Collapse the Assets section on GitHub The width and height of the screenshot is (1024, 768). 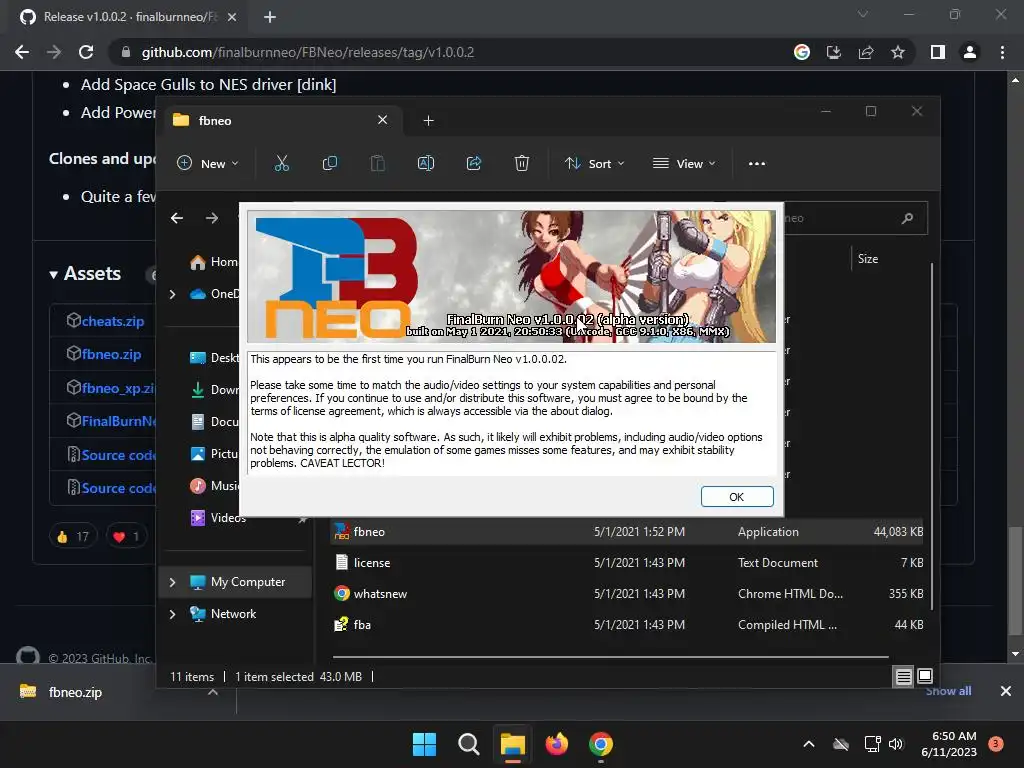pyautogui.click(x=85, y=274)
